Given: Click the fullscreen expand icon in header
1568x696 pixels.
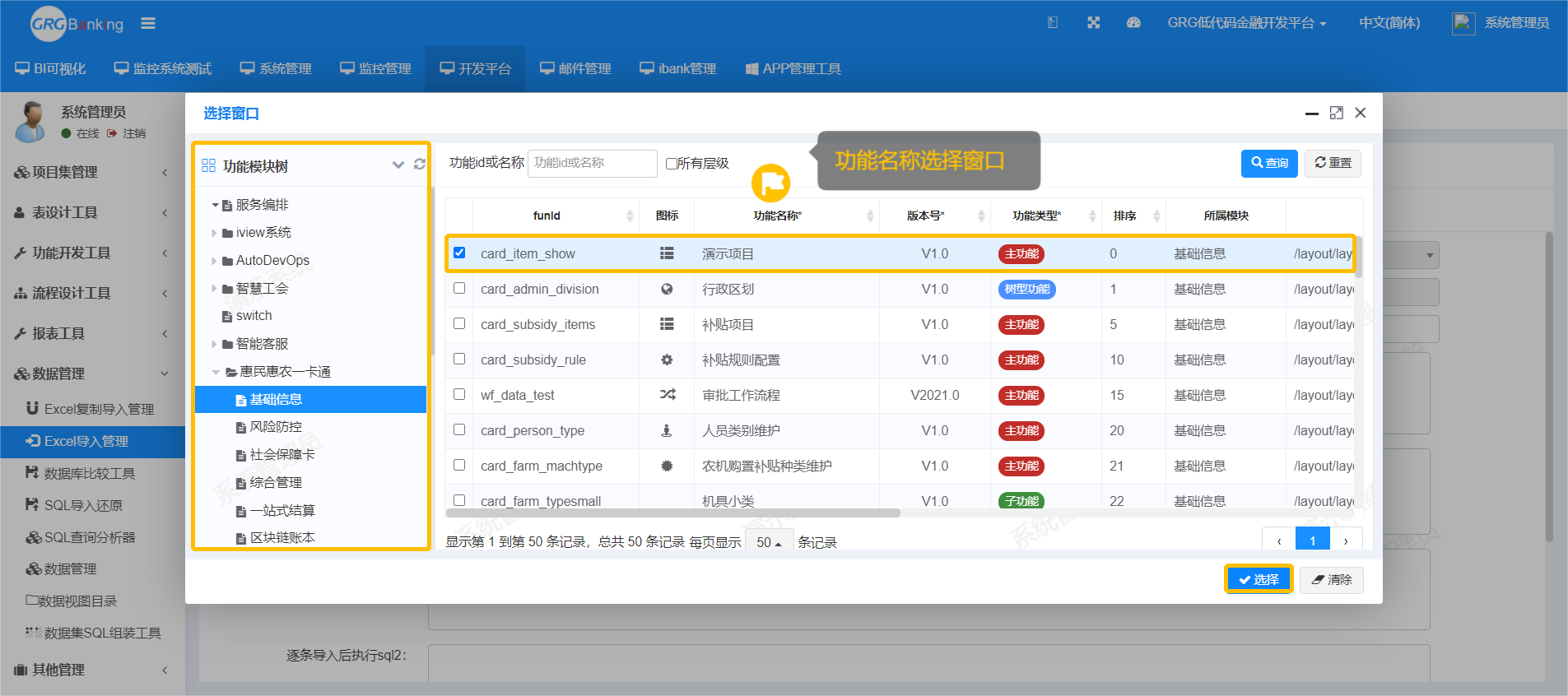Looking at the screenshot, I should coord(1093,23).
